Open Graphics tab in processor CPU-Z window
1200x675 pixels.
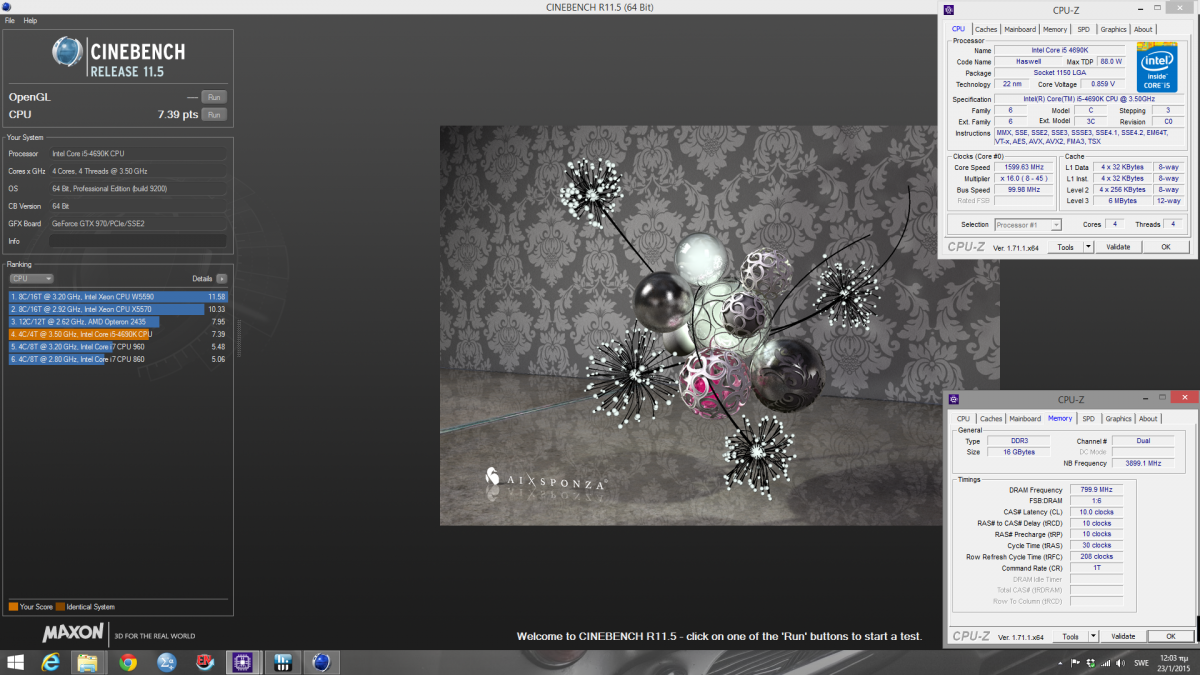click(1113, 29)
